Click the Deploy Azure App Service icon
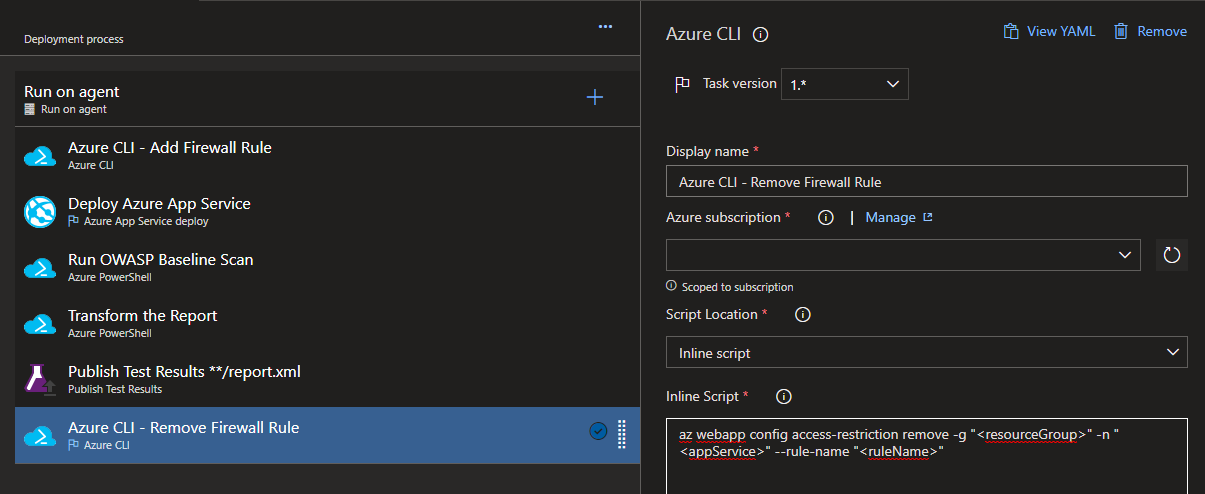Viewport: 1205px width, 494px height. [x=40, y=211]
